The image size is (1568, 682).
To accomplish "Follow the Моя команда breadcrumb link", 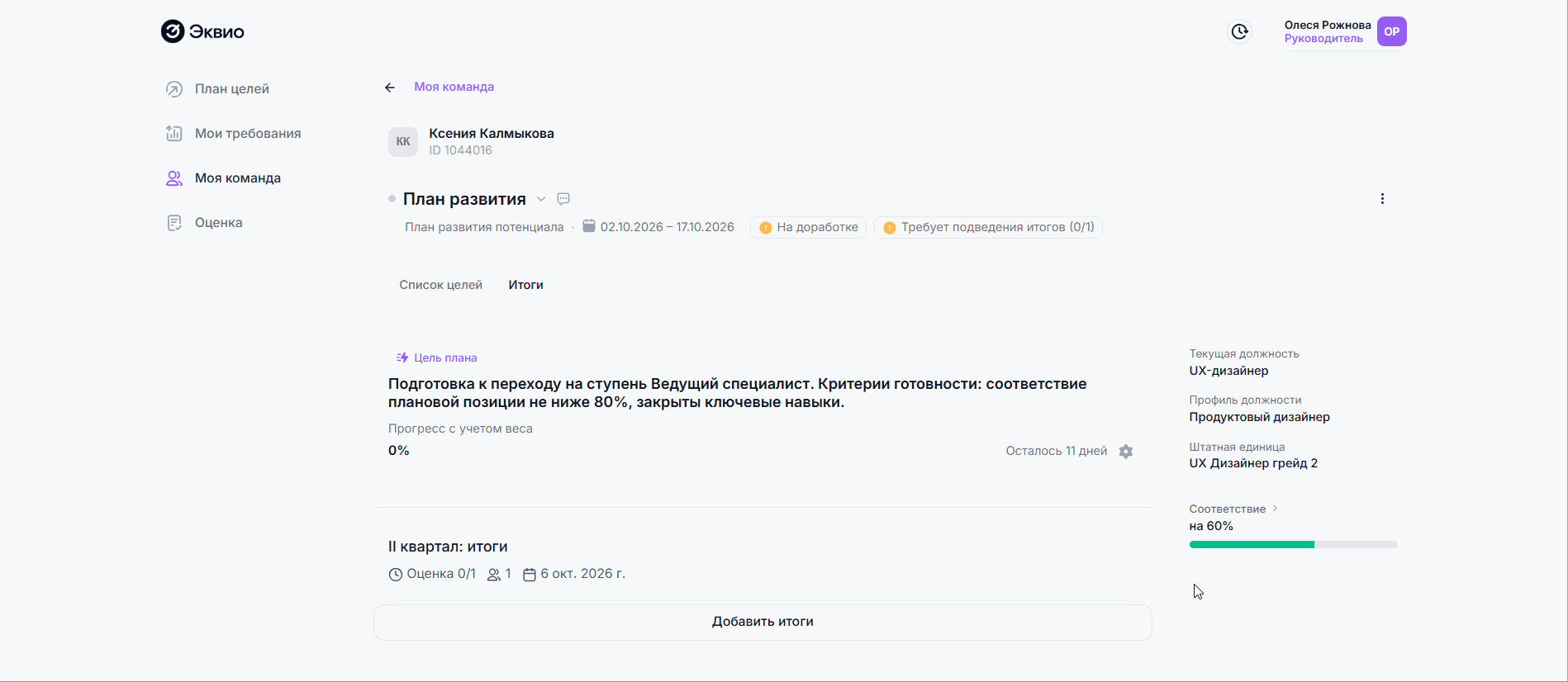I will [454, 88].
